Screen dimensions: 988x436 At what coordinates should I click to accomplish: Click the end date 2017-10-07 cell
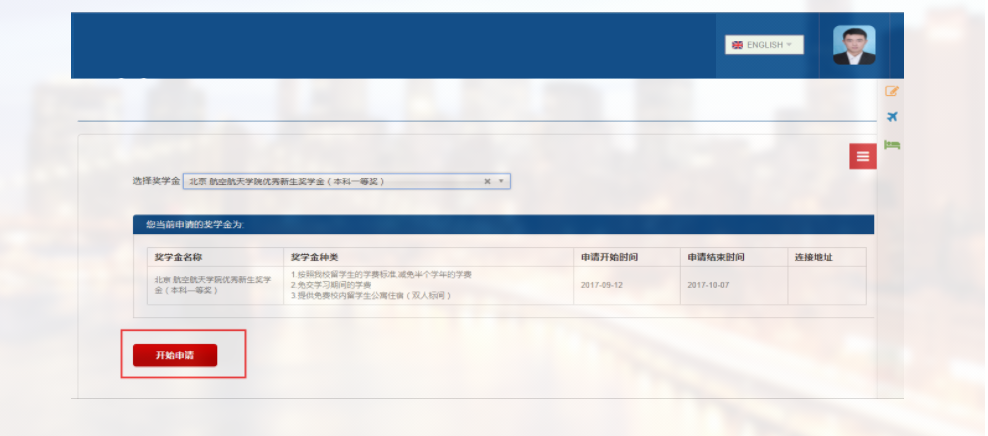tap(709, 285)
